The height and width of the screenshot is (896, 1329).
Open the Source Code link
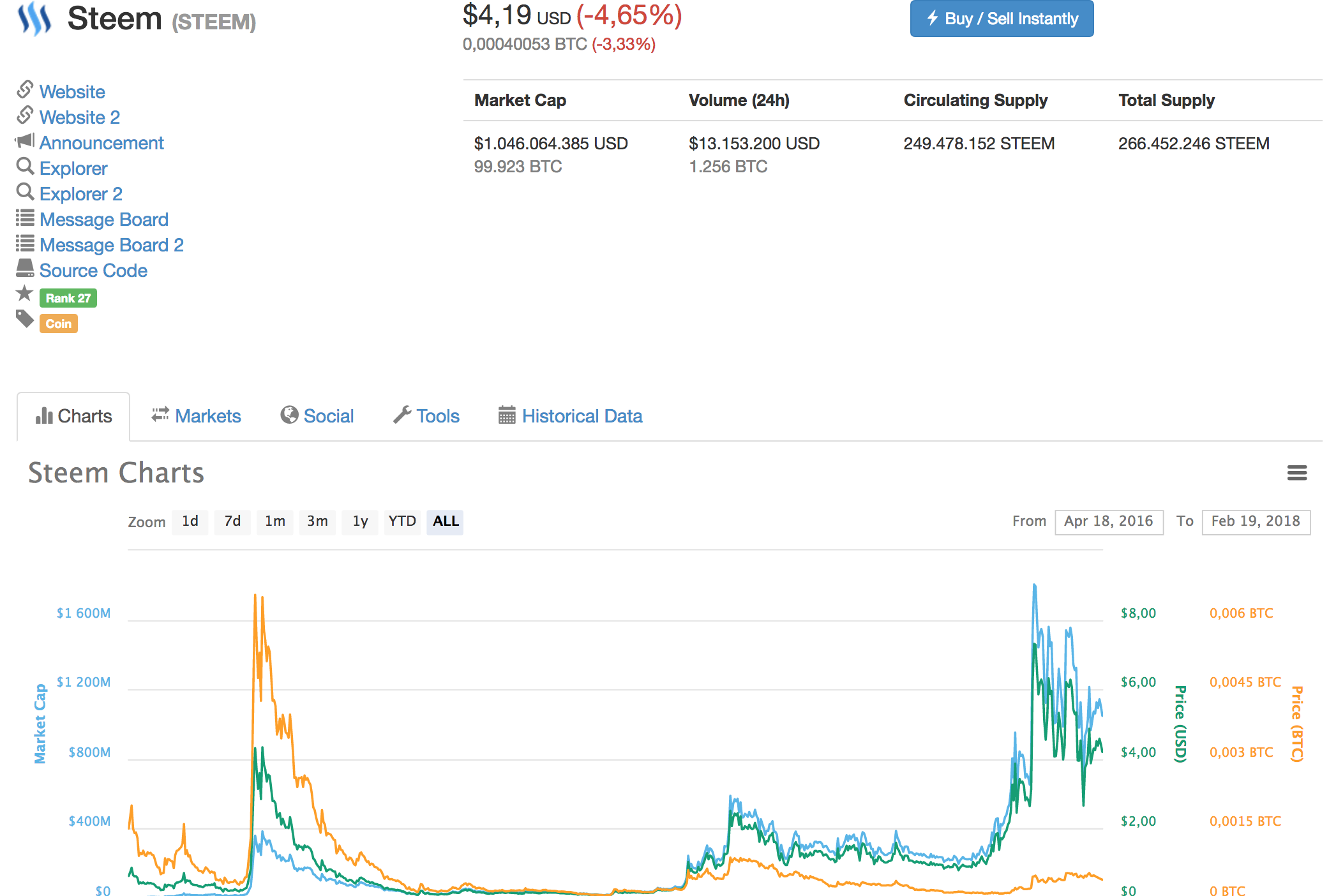[x=93, y=271]
